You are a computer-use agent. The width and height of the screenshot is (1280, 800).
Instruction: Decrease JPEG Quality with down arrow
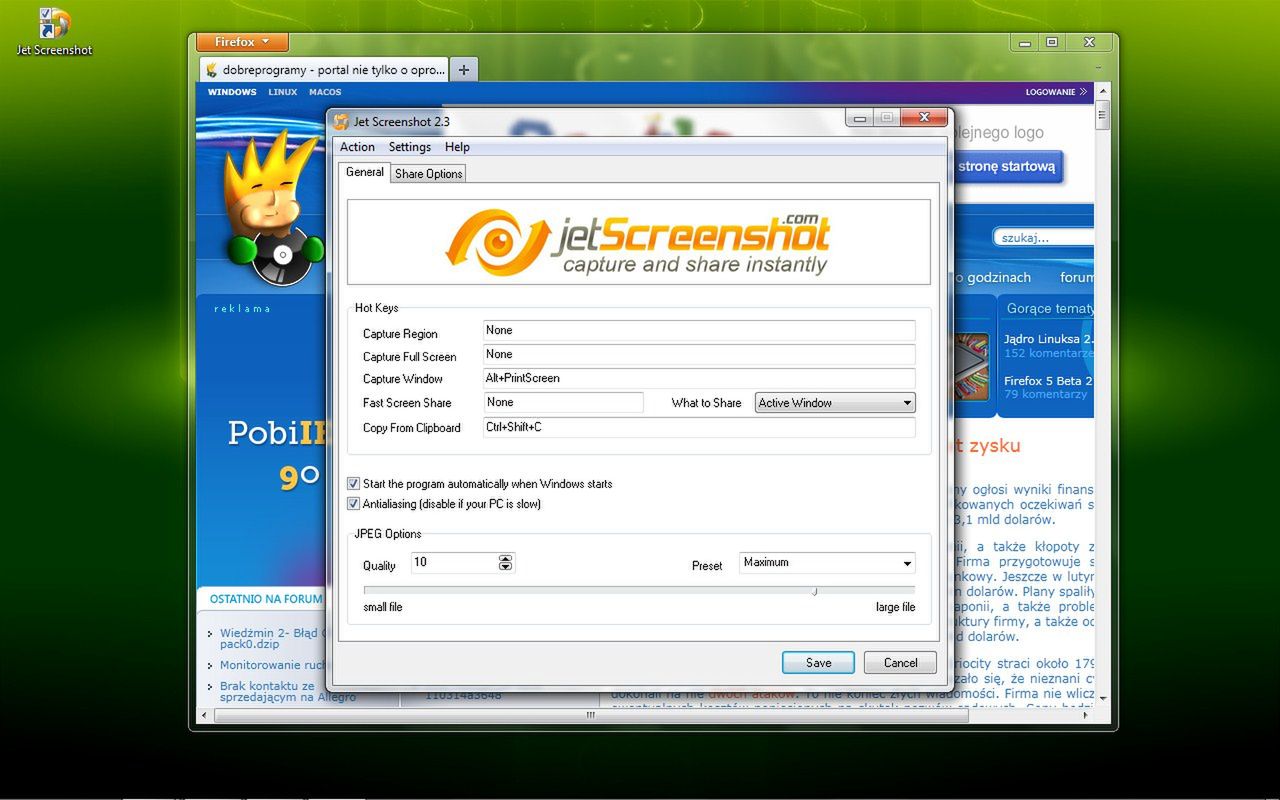[x=506, y=567]
